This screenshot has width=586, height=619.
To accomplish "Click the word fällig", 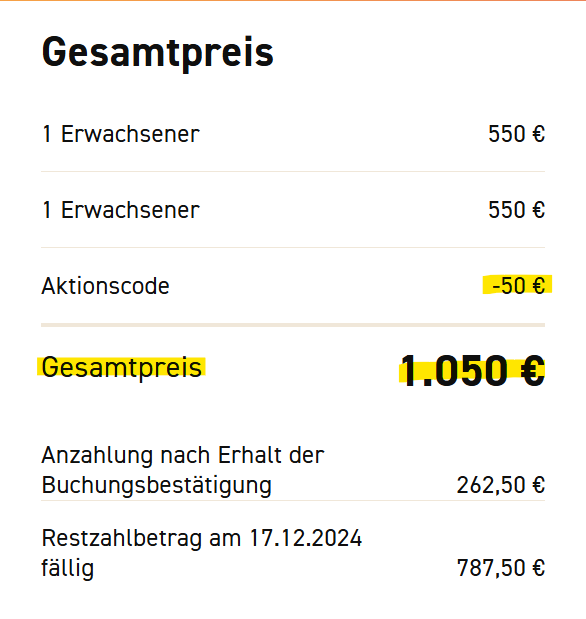I will click(x=68, y=568).
